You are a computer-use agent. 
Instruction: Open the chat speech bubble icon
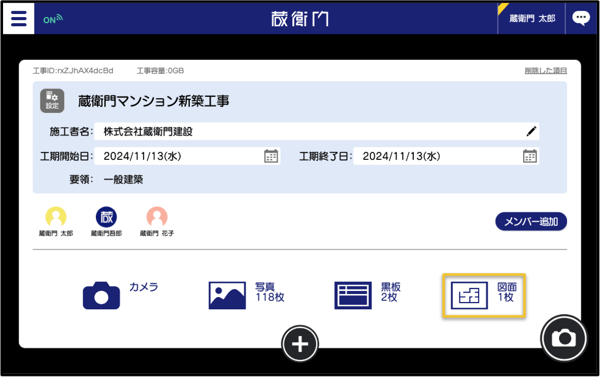tap(581, 18)
